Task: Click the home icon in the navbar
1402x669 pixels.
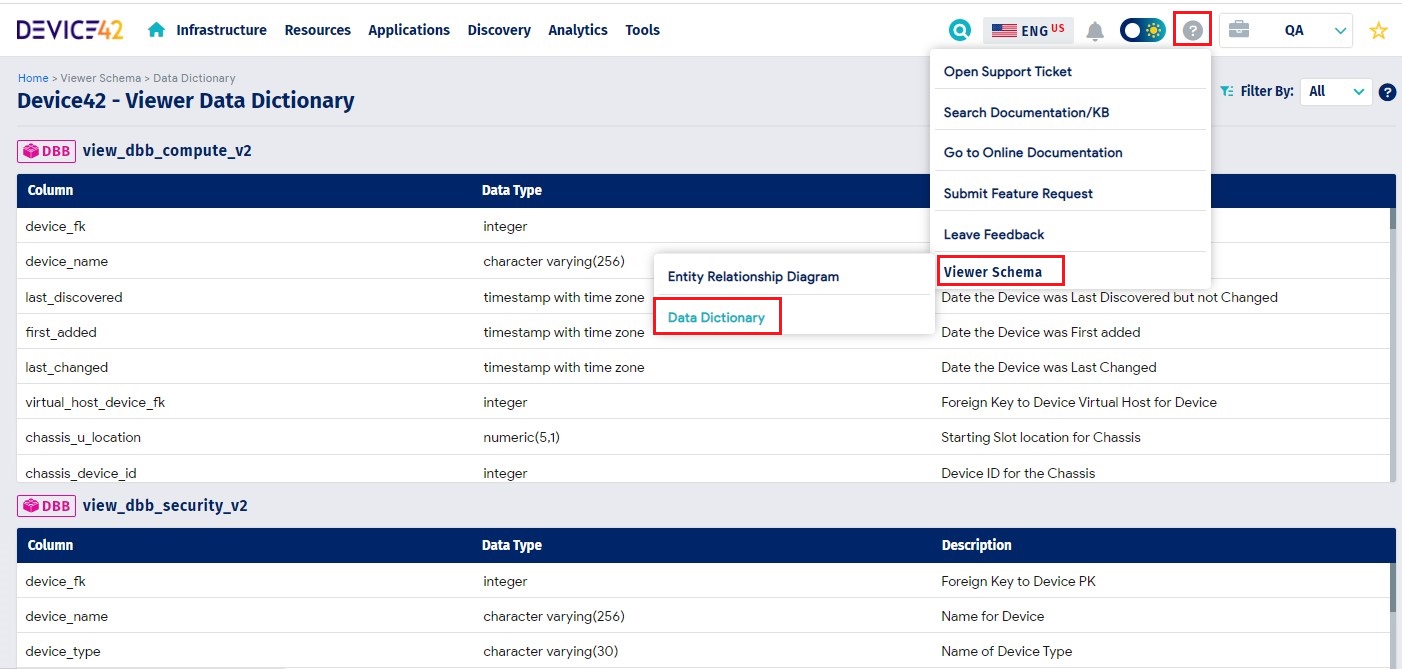Action: (156, 30)
